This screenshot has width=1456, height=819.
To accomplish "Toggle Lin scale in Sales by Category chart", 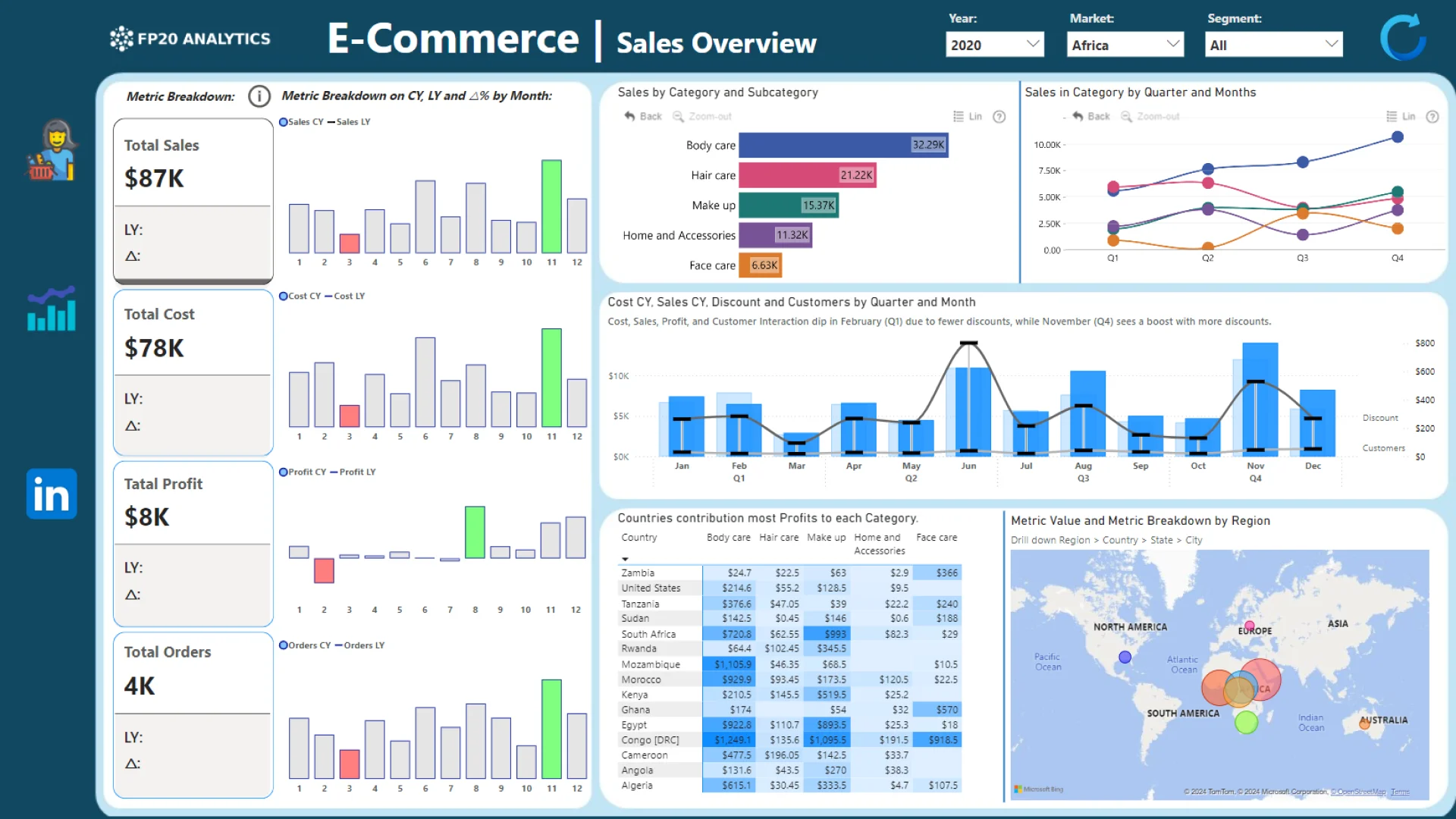I will pos(968,116).
